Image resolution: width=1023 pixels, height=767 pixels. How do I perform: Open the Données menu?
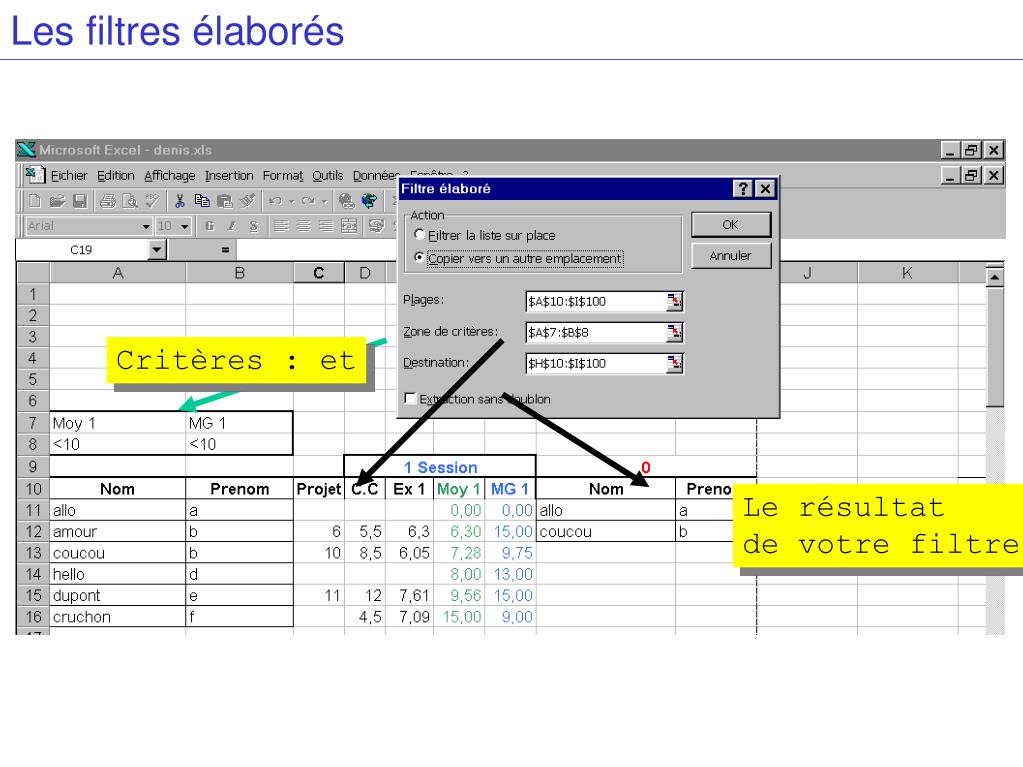point(376,175)
